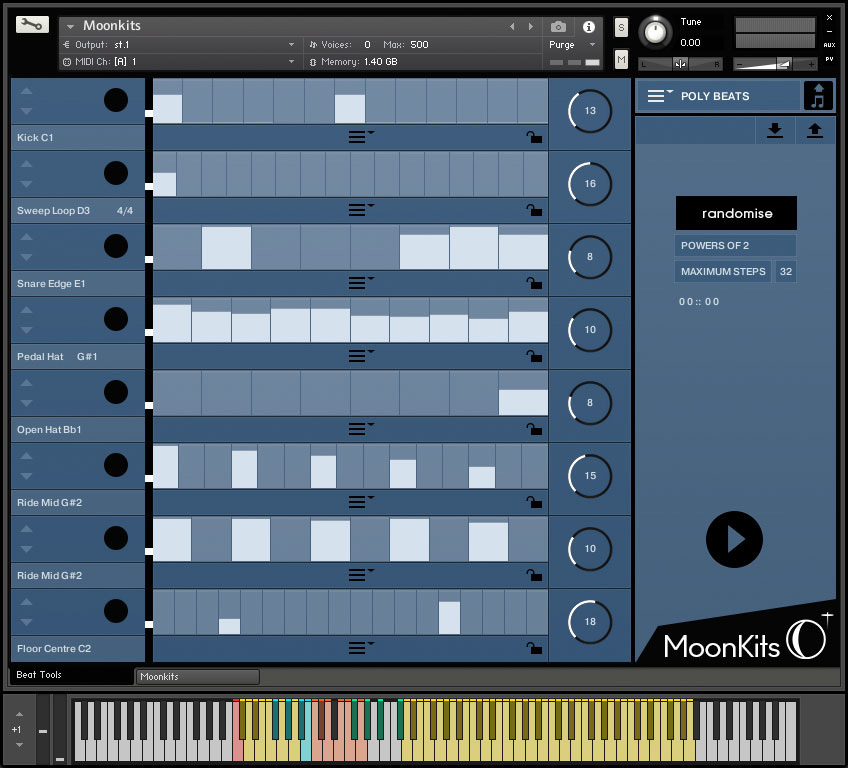Solo the instrument with the S button
Screen dimensions: 848x768
(x=622, y=27)
